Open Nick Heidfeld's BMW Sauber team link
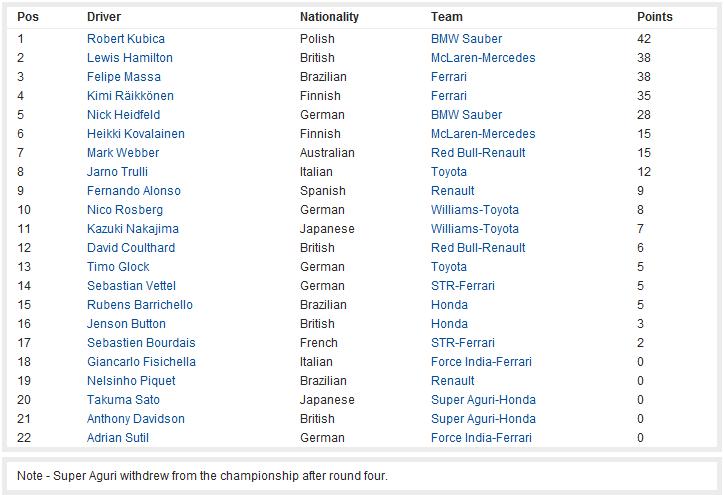This screenshot has height=495, width=724. pos(466,115)
